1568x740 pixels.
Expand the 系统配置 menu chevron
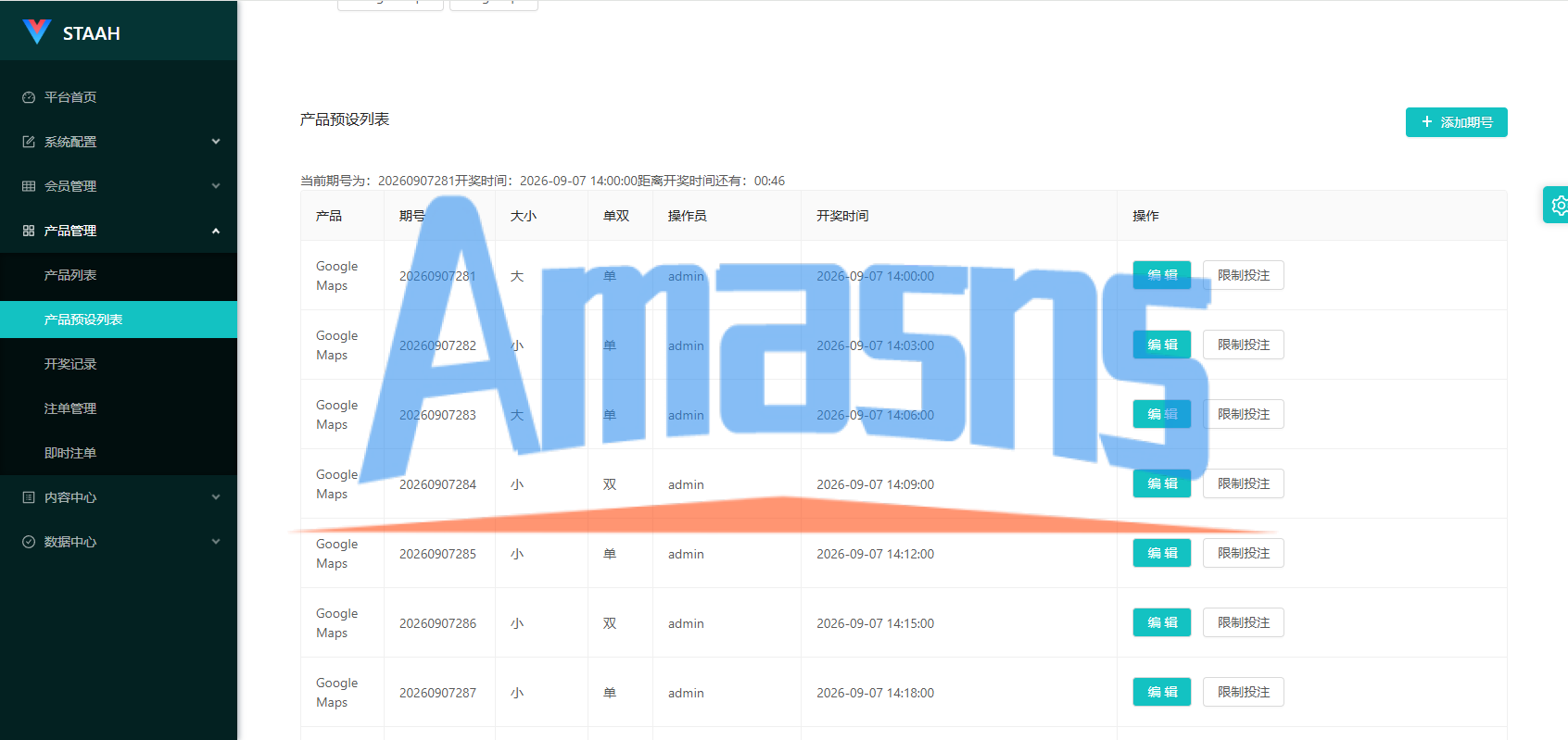(x=216, y=142)
